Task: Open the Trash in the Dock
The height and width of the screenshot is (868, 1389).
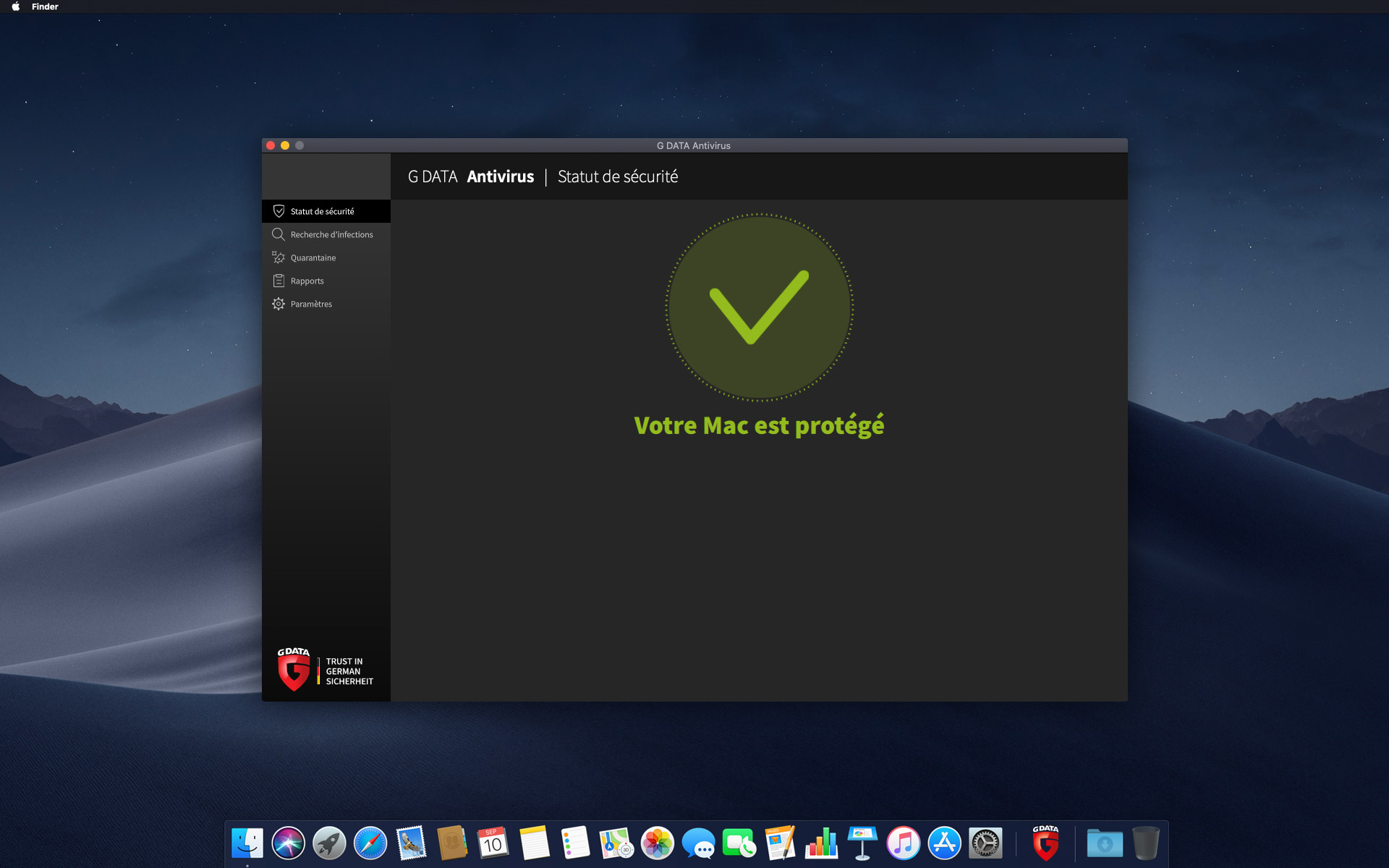Action: pyautogui.click(x=1146, y=843)
